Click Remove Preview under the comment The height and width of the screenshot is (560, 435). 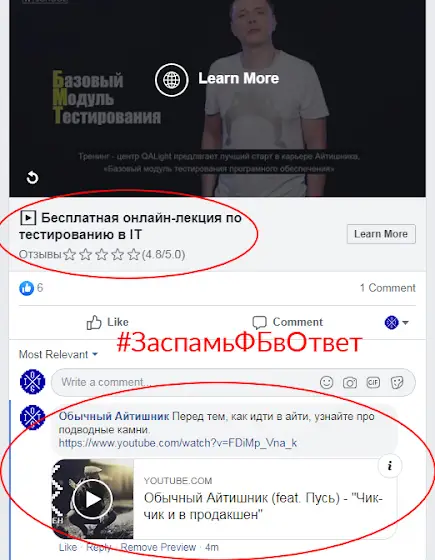tap(158, 547)
